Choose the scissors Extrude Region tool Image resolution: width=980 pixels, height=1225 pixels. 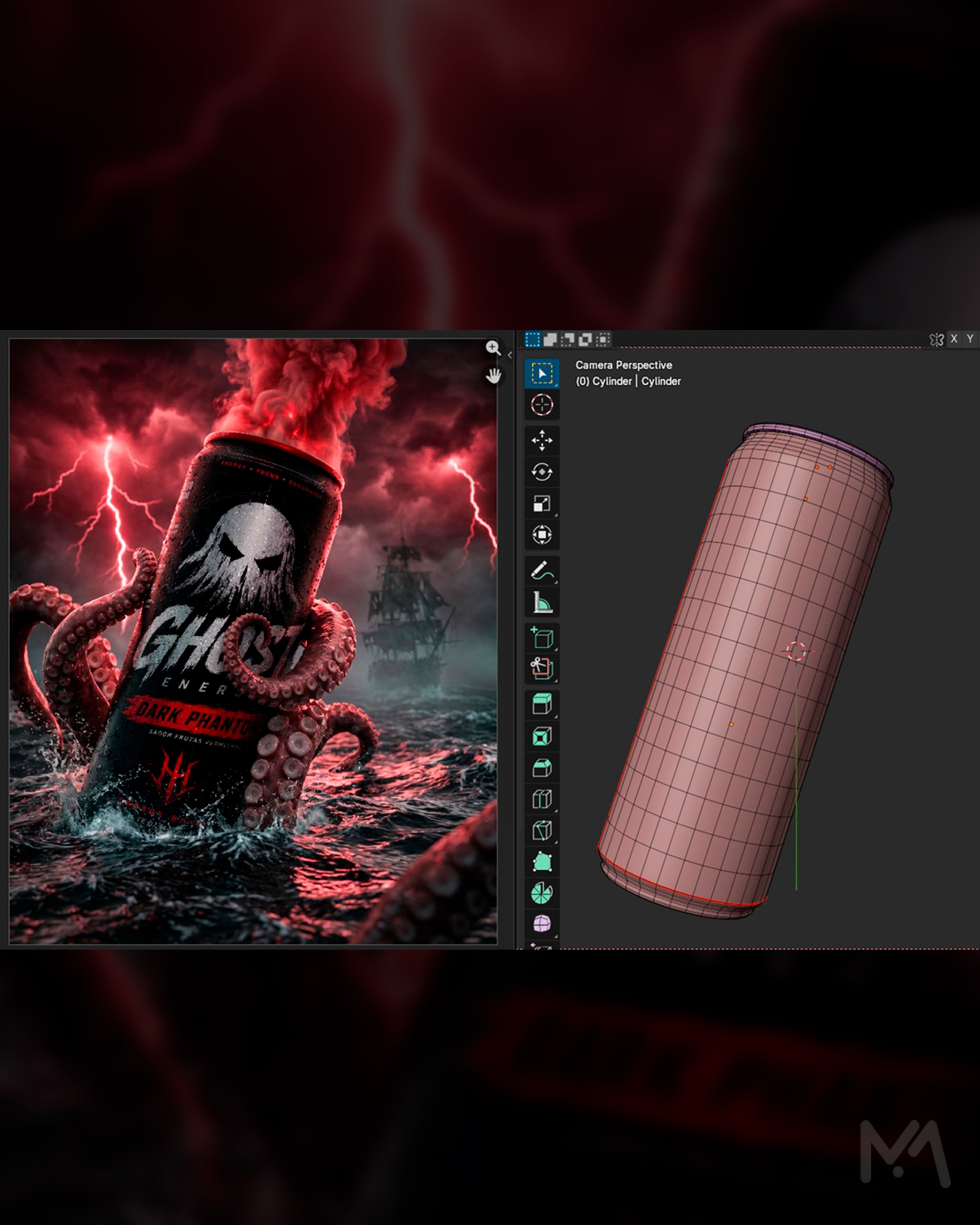(x=541, y=669)
